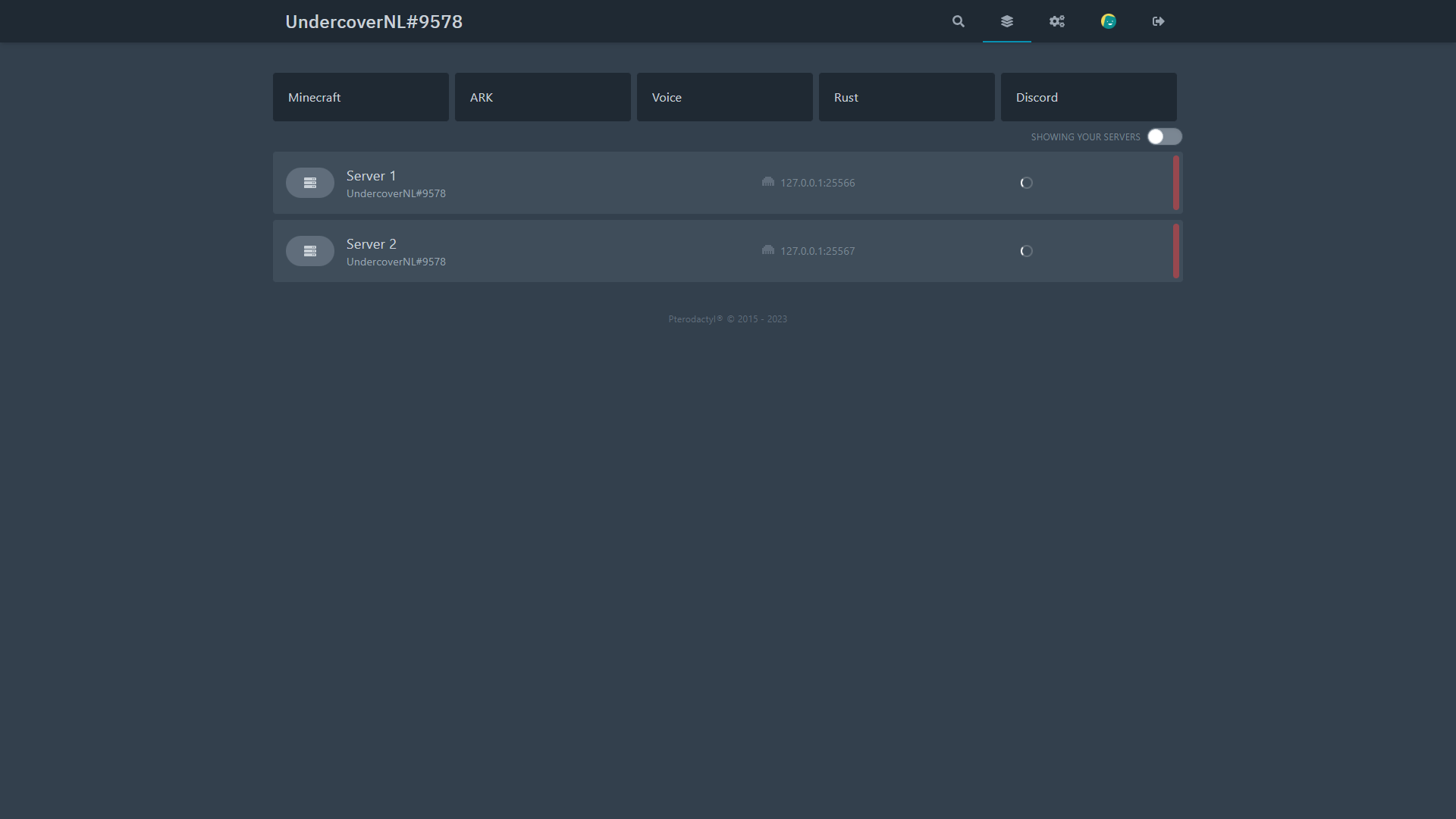
Task: Click the UndercoverNL#9578 header title
Action: tap(374, 21)
